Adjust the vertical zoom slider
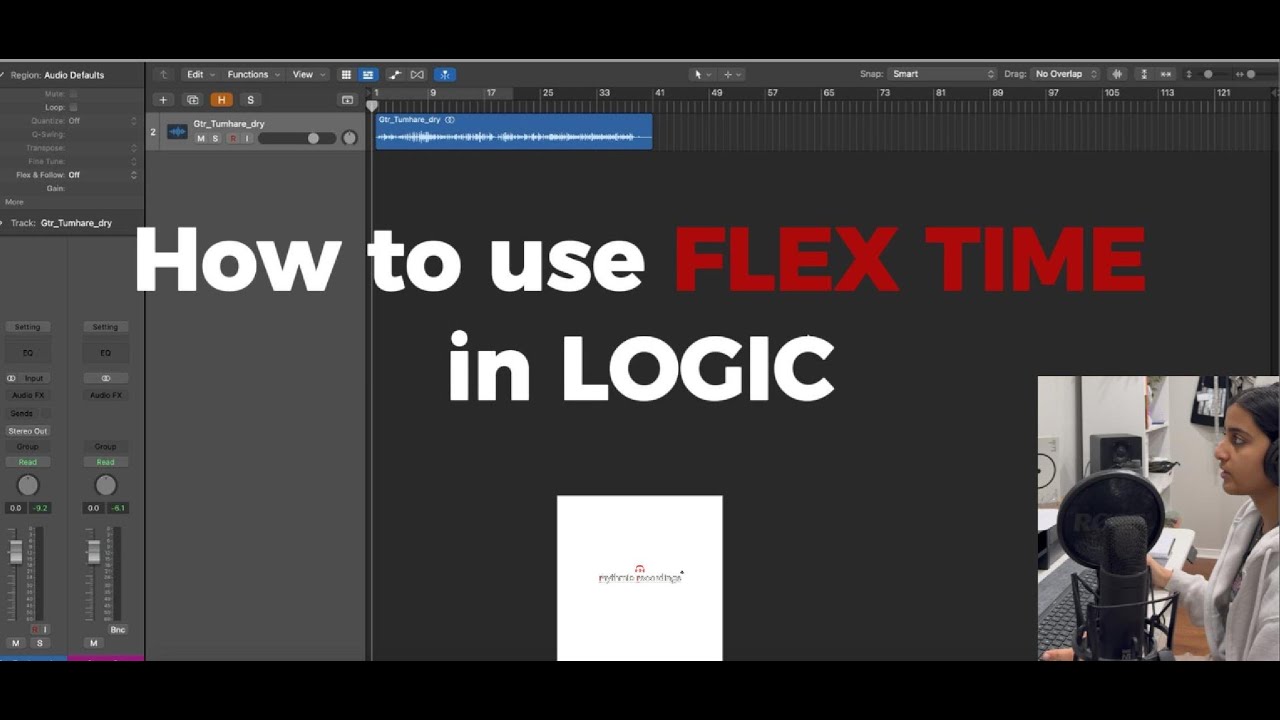 pyautogui.click(x=1207, y=74)
